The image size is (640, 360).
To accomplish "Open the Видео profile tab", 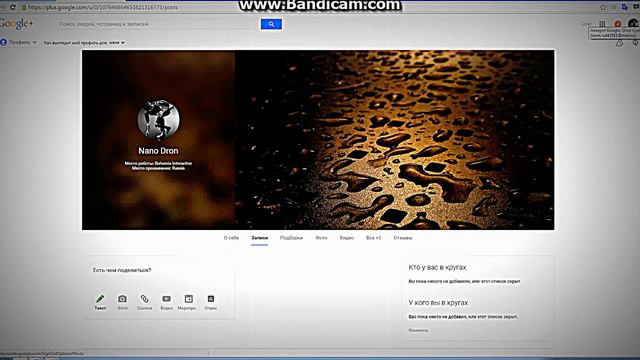I will [347, 238].
